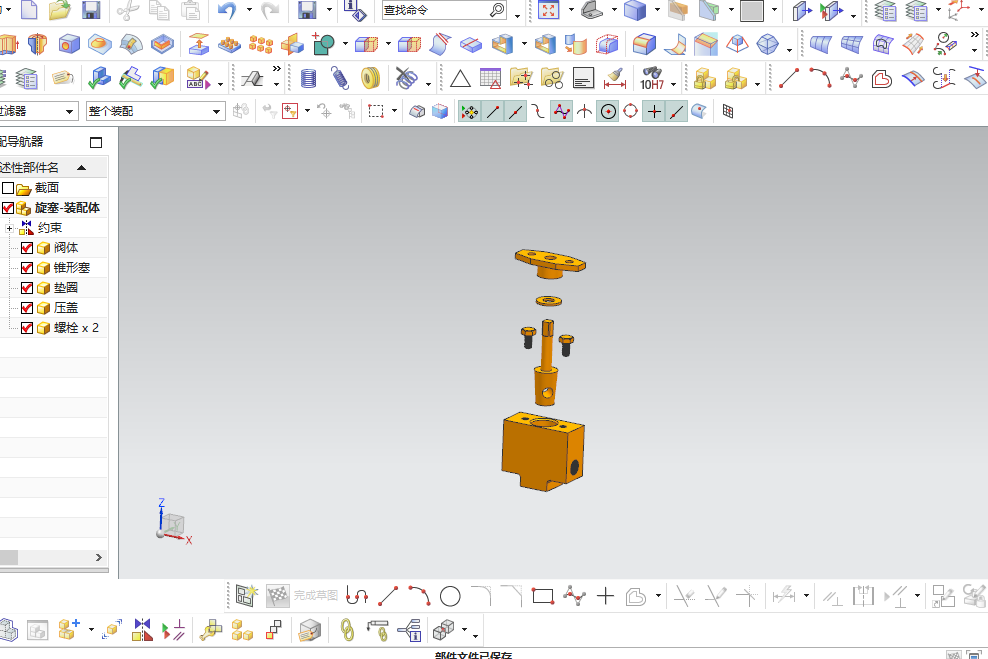Select the sketch Rectangle tool

click(x=543, y=595)
